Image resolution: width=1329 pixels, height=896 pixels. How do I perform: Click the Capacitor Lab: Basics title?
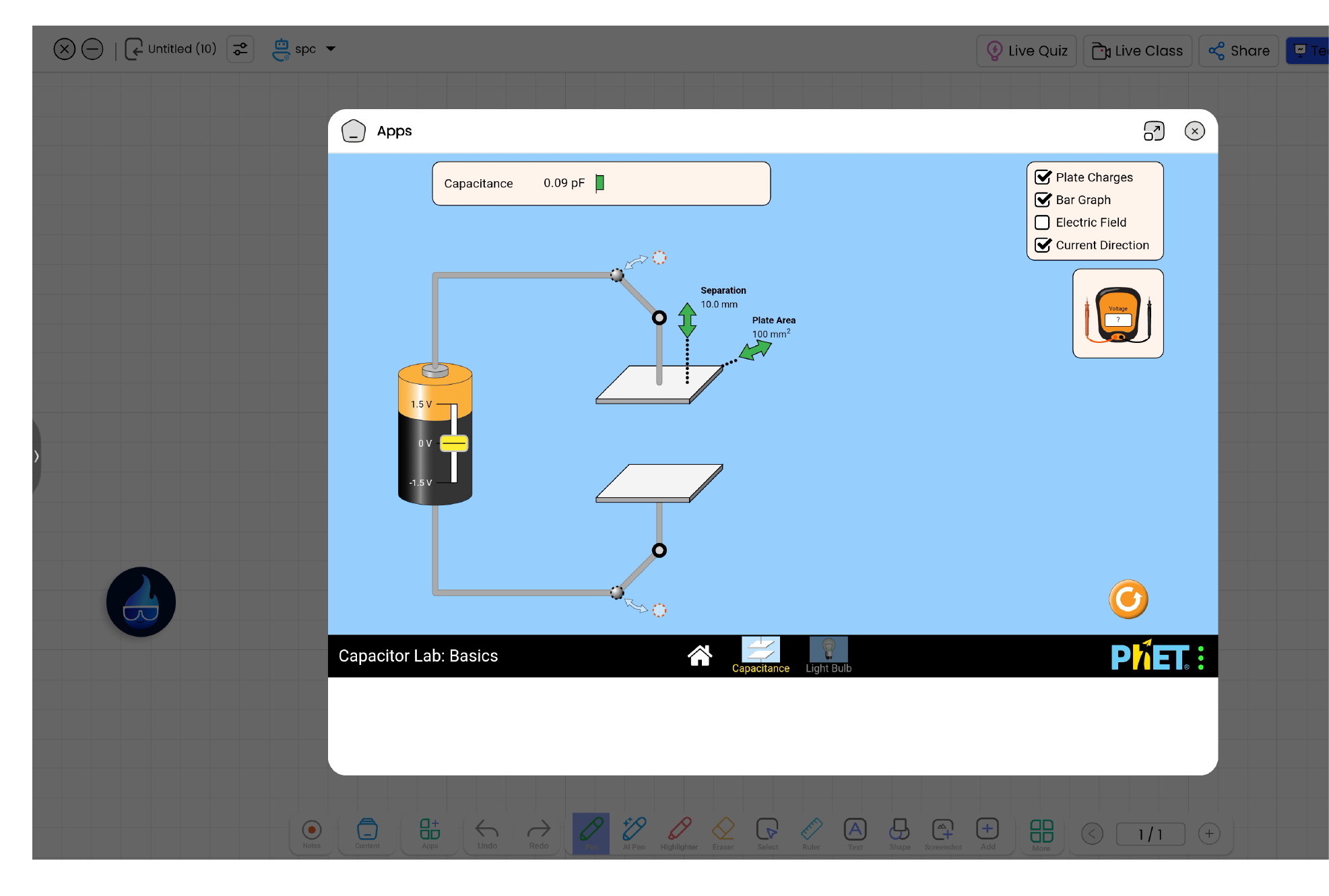coord(418,656)
